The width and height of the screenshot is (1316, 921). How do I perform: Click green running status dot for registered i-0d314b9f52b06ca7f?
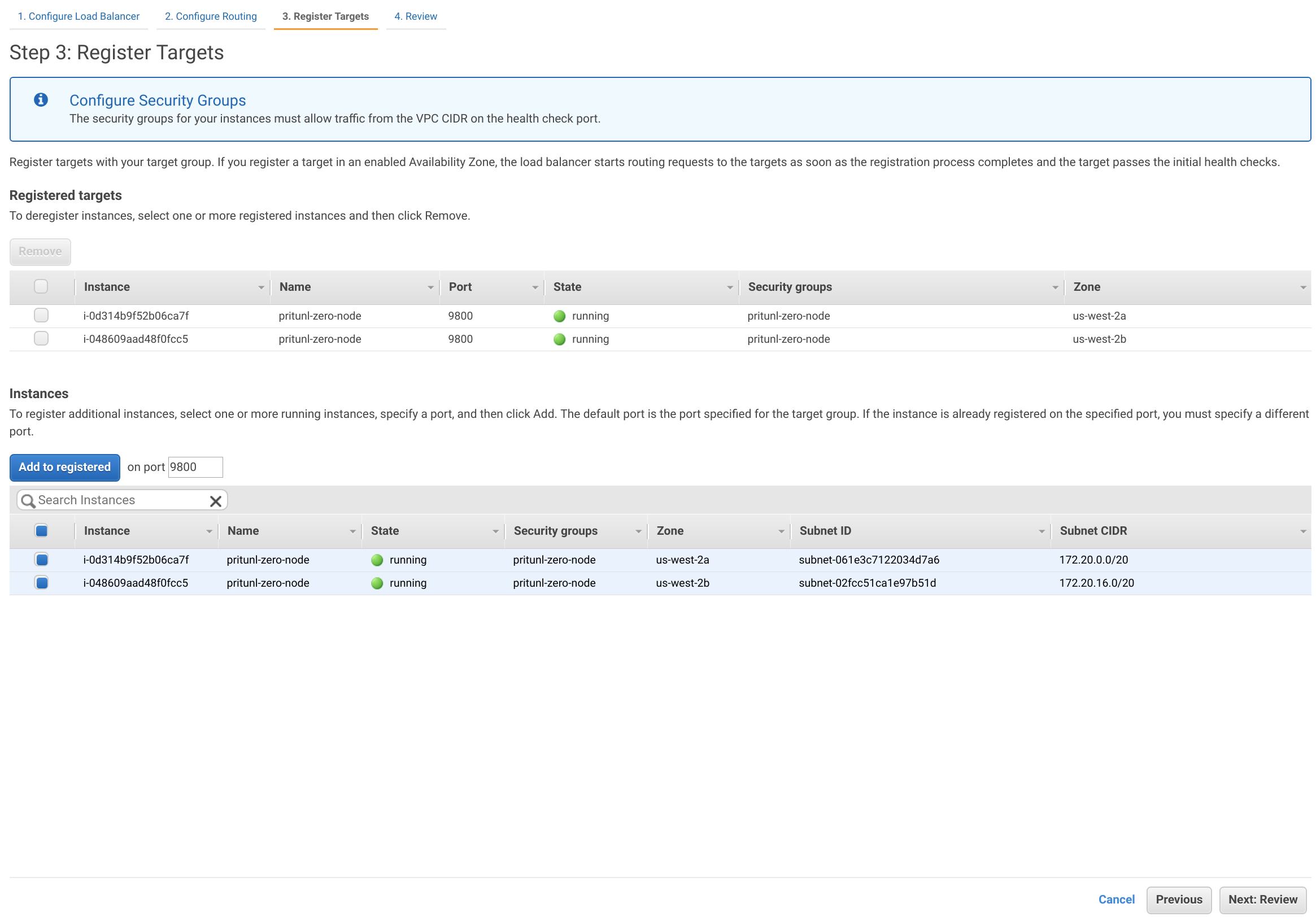point(559,316)
